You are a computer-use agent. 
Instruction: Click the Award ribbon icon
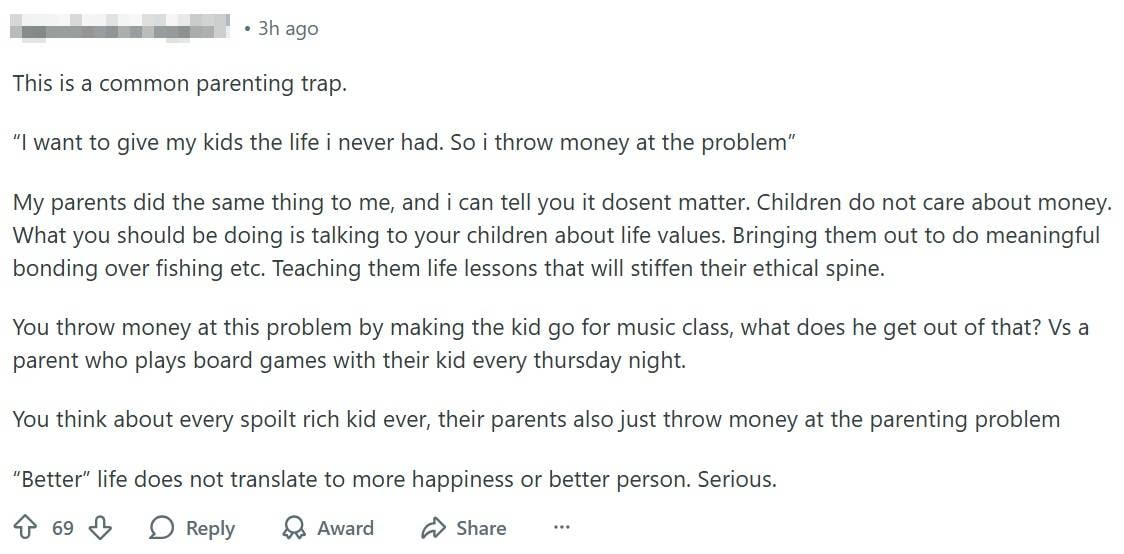tap(293, 528)
